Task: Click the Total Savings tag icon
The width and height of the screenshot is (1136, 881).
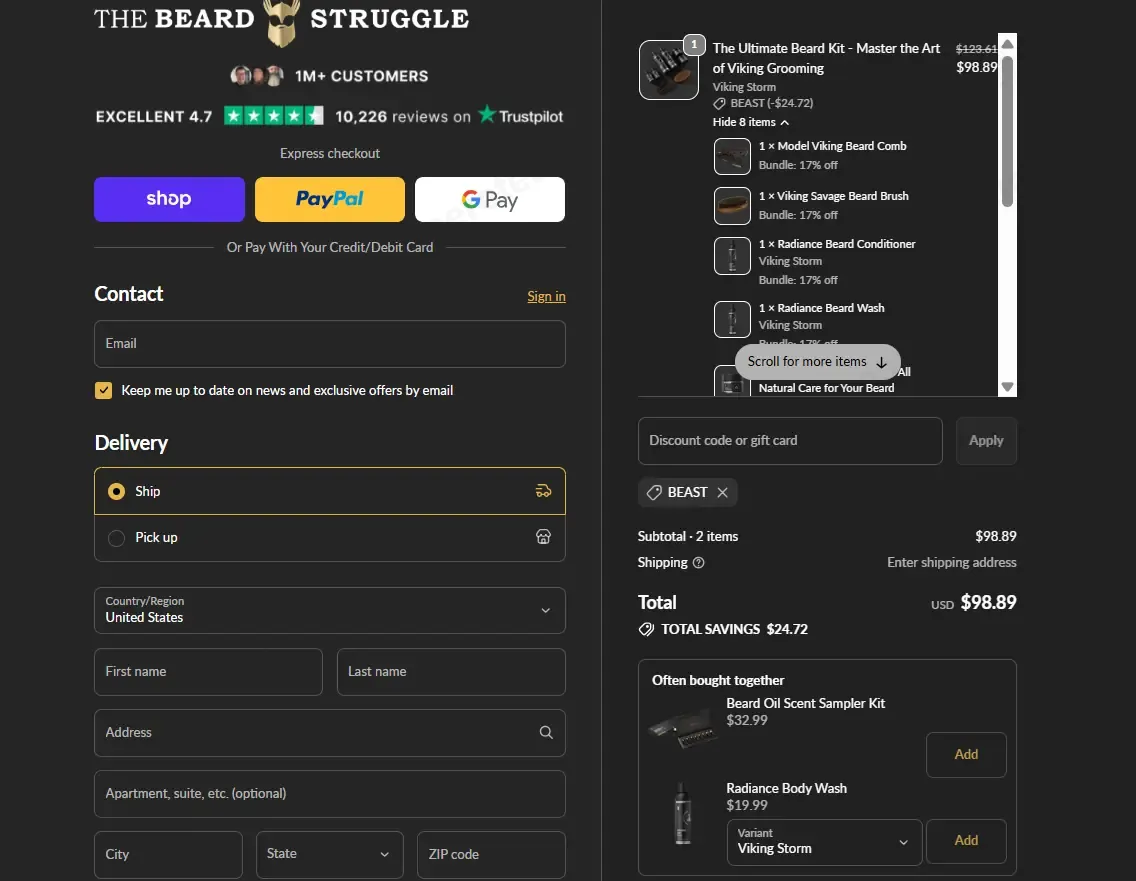Action: (x=646, y=629)
